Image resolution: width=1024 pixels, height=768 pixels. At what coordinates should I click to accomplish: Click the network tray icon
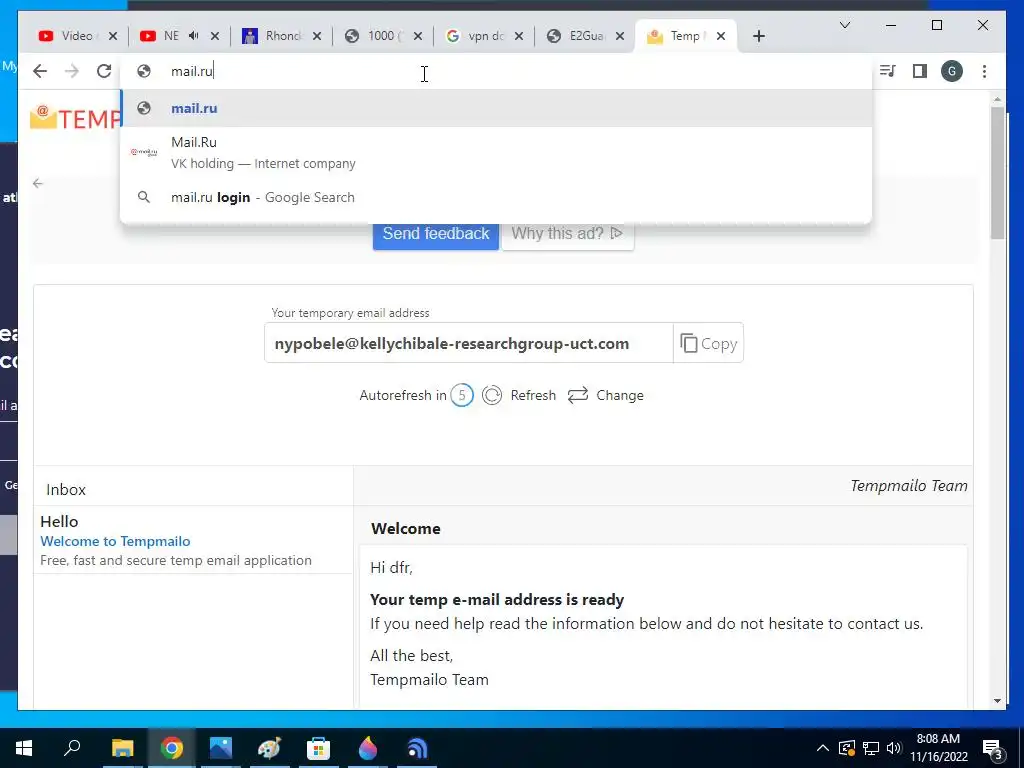click(x=871, y=748)
